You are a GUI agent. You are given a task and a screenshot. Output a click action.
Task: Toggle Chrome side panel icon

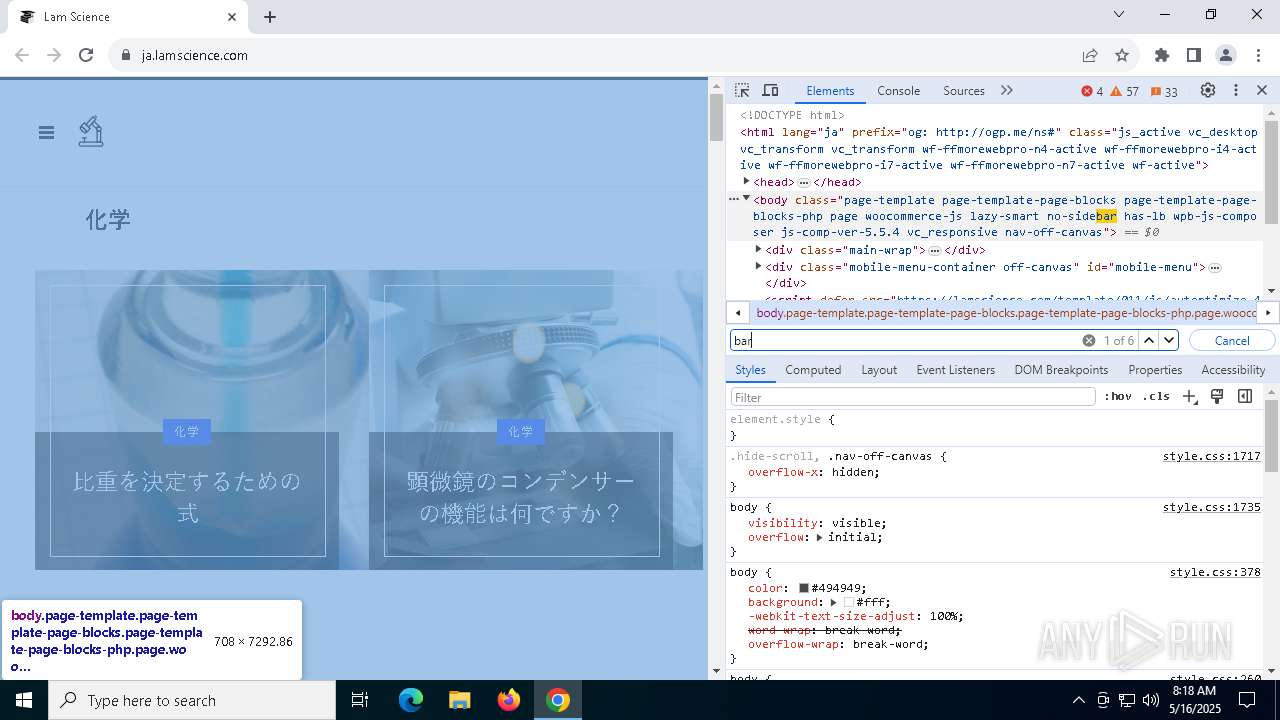pos(1193,55)
